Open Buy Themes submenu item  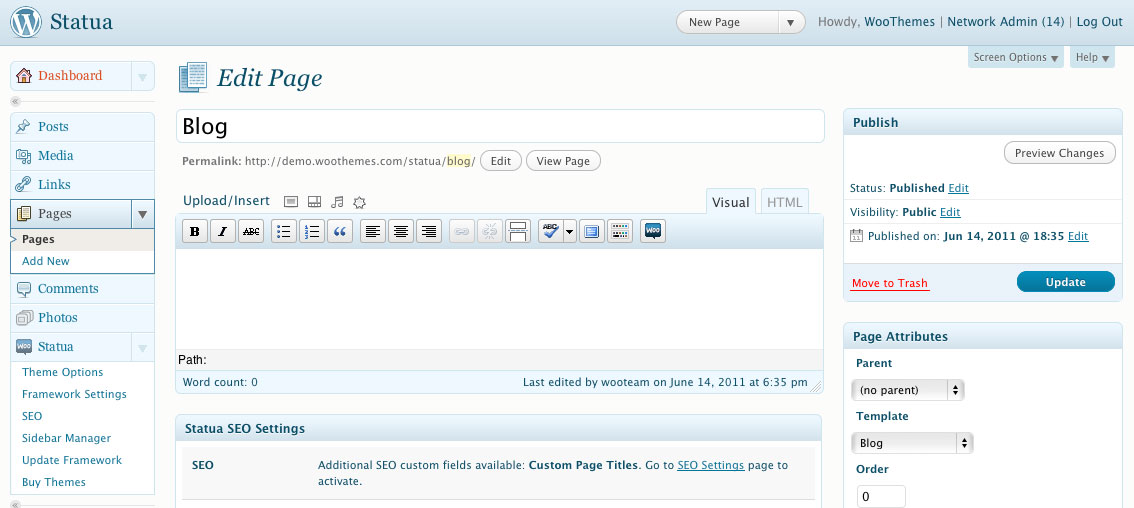point(54,482)
